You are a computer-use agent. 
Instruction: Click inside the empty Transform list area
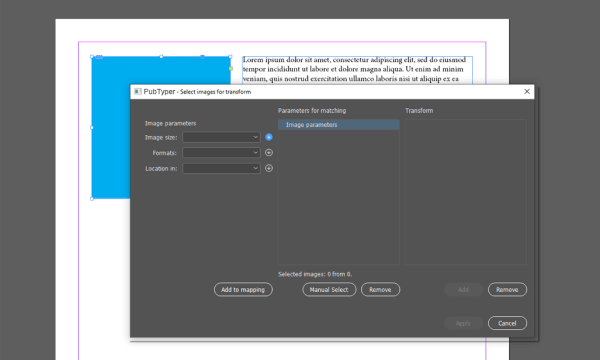pos(466,192)
